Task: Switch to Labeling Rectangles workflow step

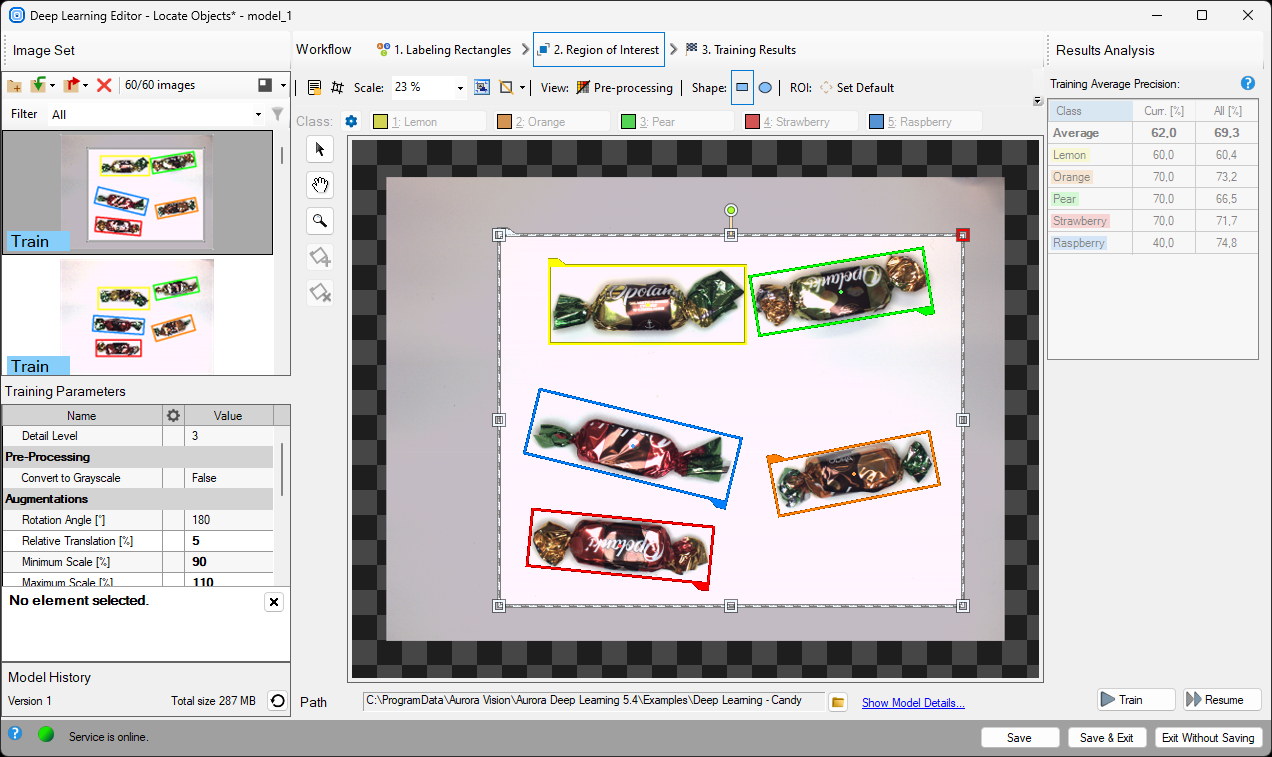Action: [x=444, y=50]
